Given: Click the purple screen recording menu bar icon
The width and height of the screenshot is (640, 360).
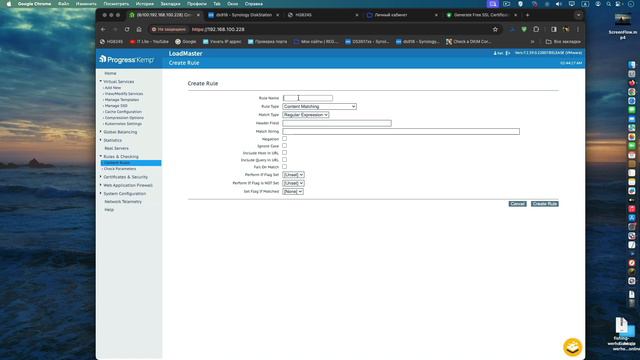Looking at the screenshot, I should click(x=493, y=4).
